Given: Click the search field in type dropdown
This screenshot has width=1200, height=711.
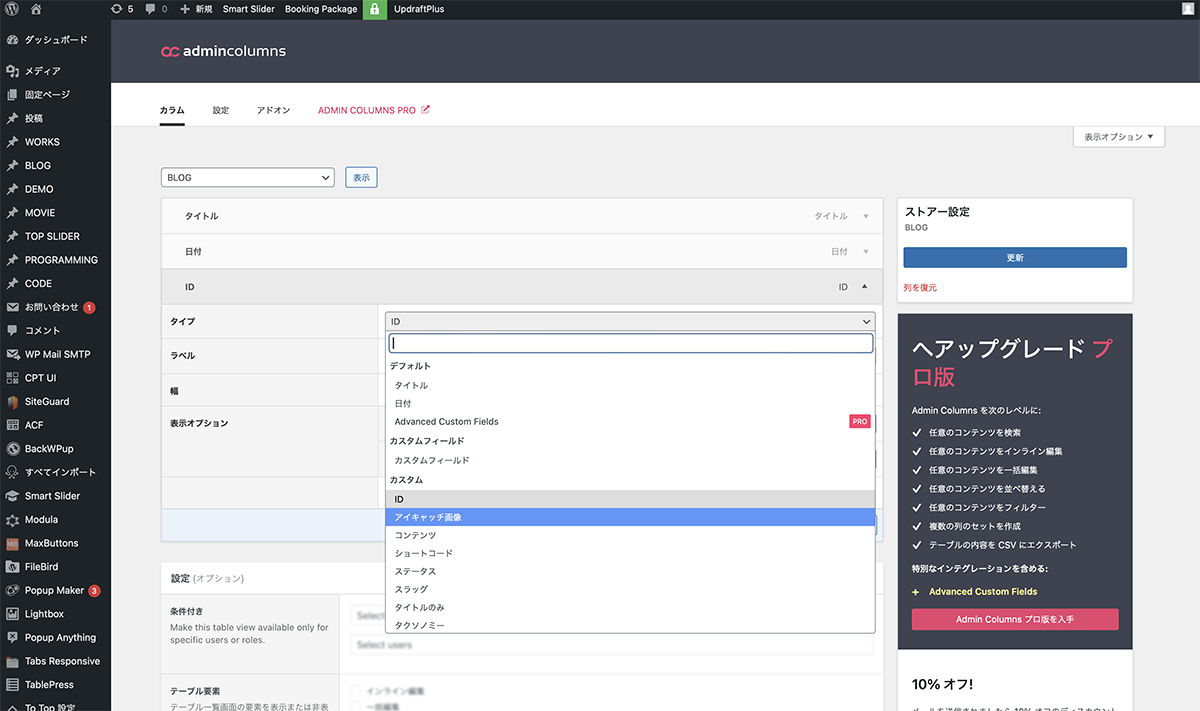Looking at the screenshot, I should (630, 343).
